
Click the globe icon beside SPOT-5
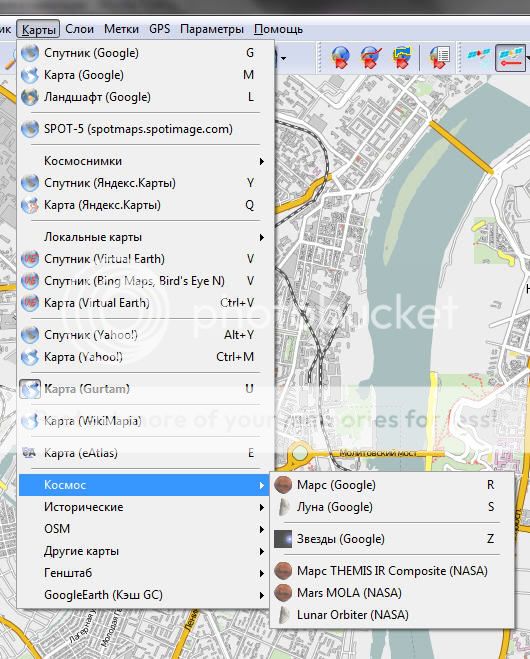tap(30, 129)
